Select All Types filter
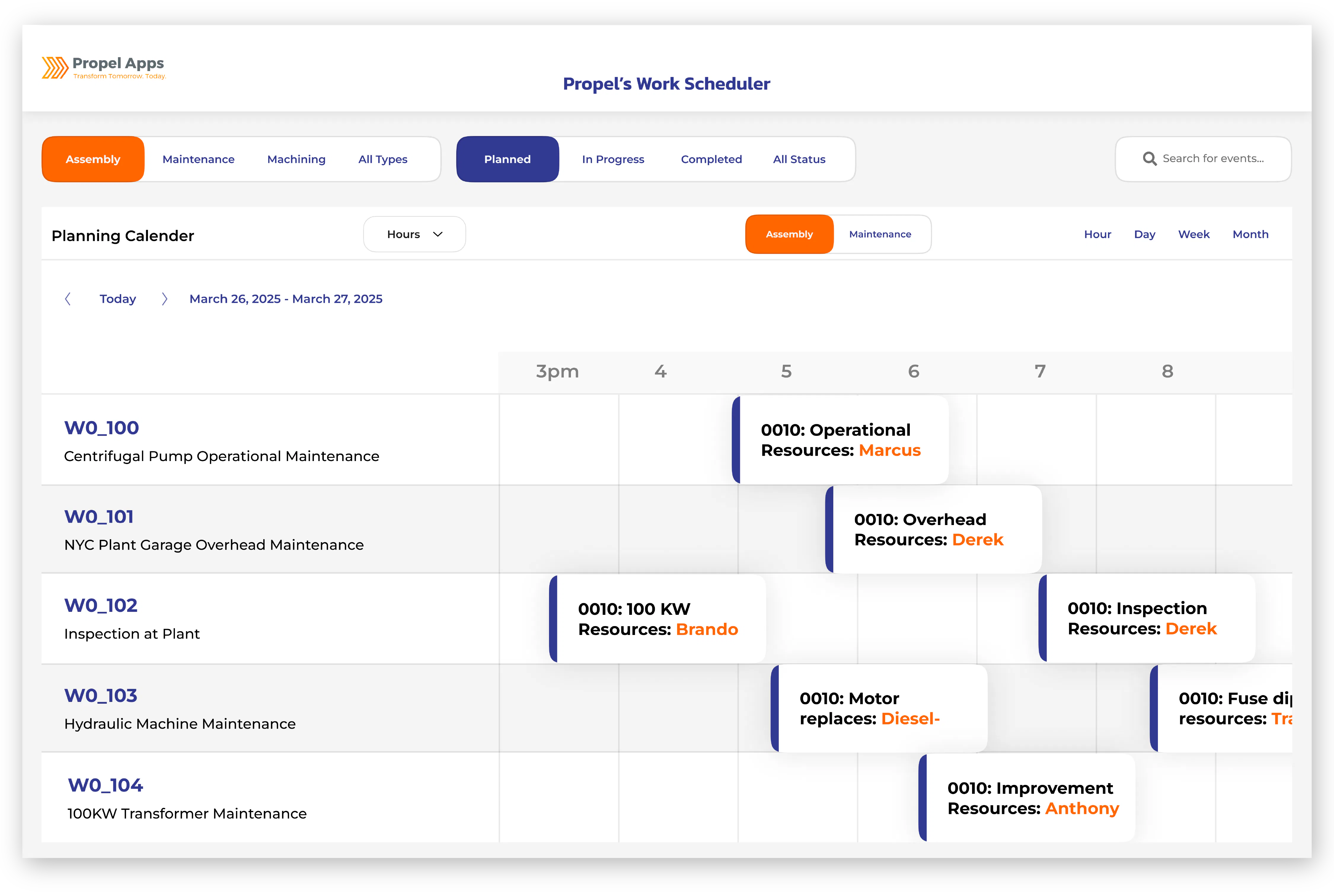1334x896 pixels. [382, 159]
